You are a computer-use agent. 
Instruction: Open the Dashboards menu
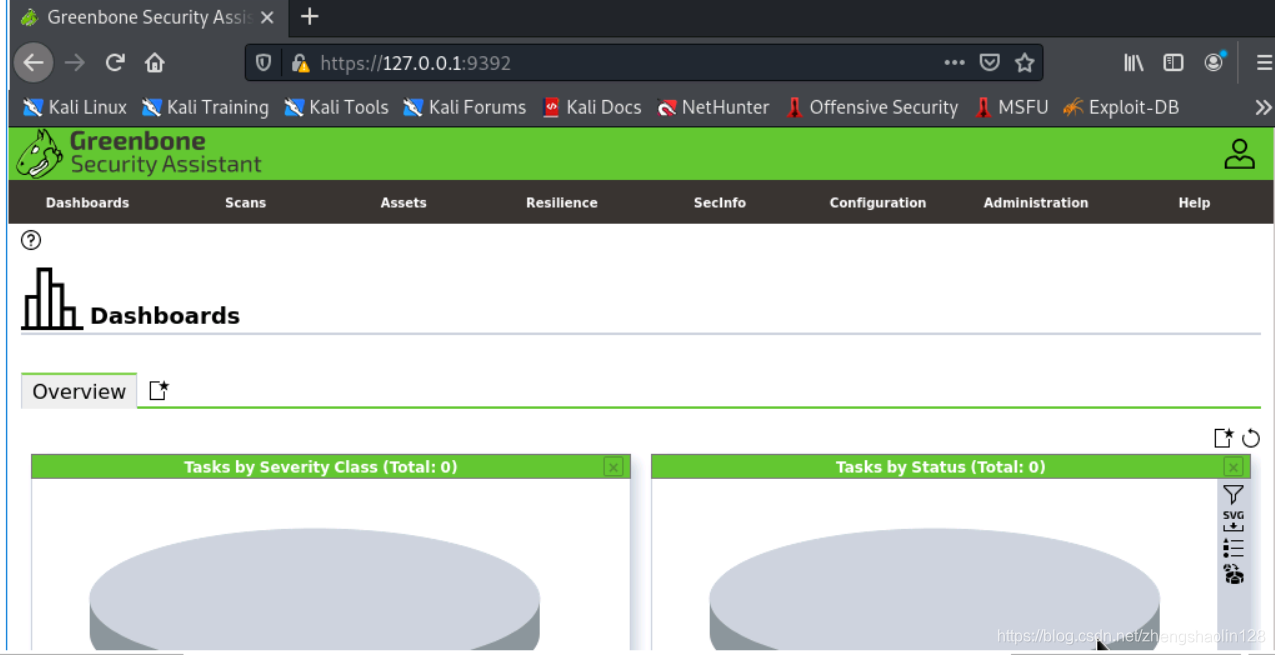(x=88, y=202)
